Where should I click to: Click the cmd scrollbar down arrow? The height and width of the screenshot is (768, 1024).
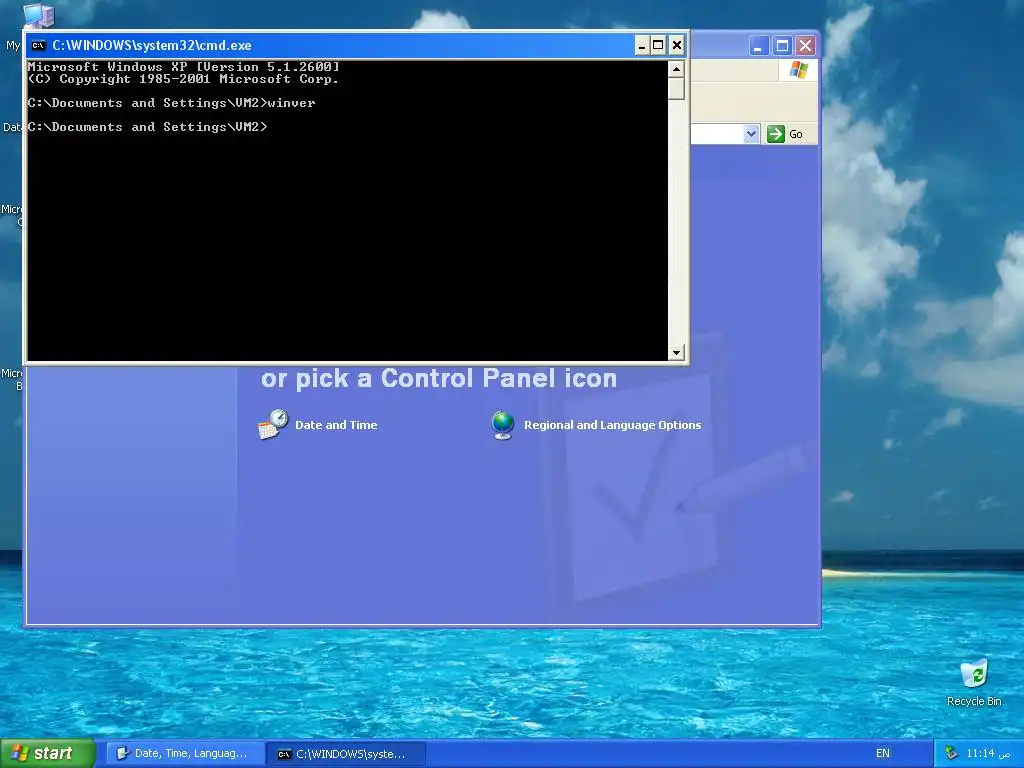676,353
